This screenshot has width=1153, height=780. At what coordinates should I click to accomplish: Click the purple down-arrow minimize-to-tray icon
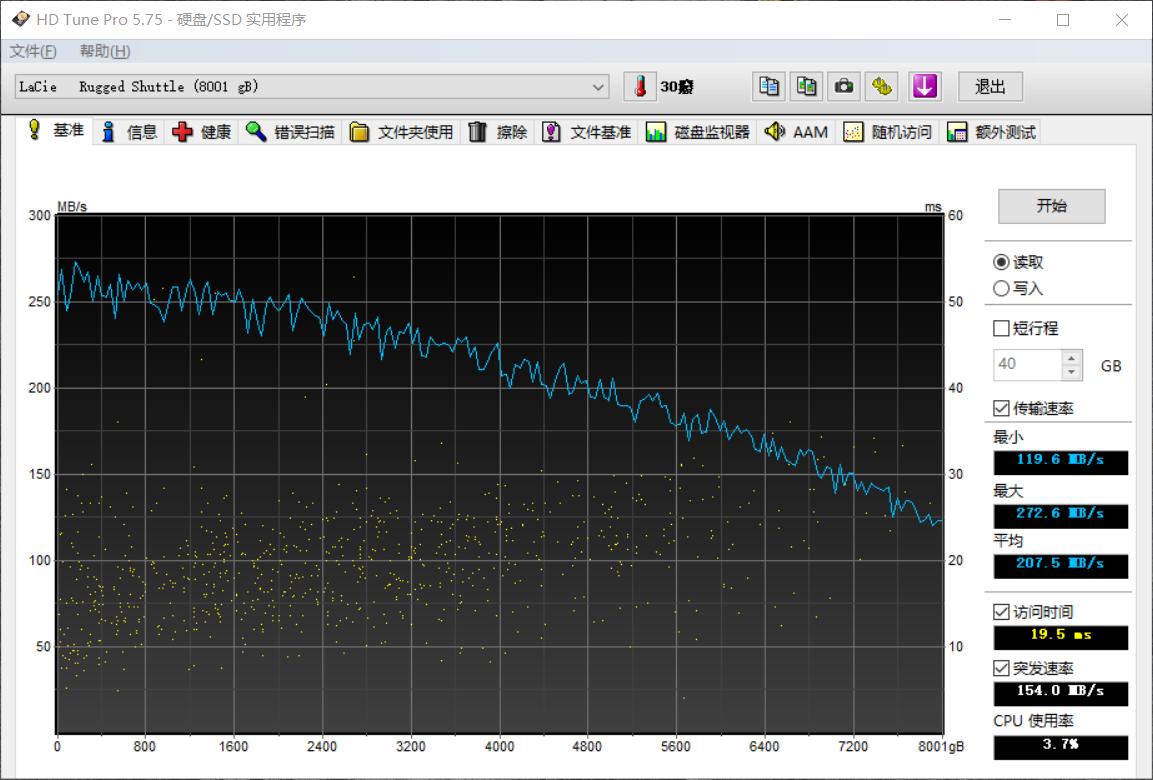click(924, 87)
